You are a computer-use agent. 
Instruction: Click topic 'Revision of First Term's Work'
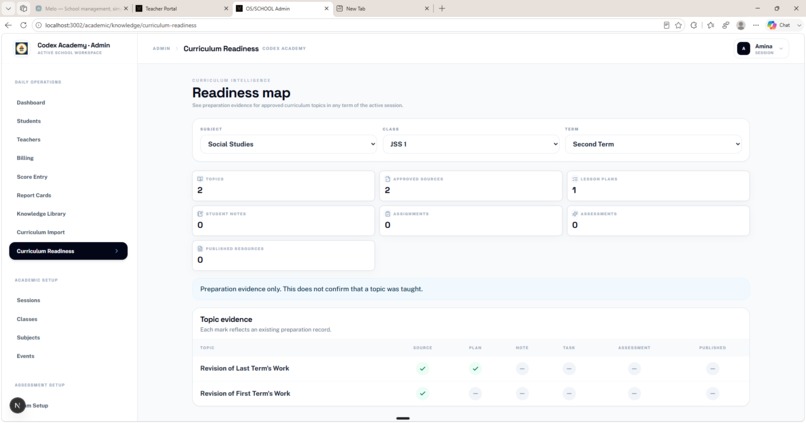(245, 393)
